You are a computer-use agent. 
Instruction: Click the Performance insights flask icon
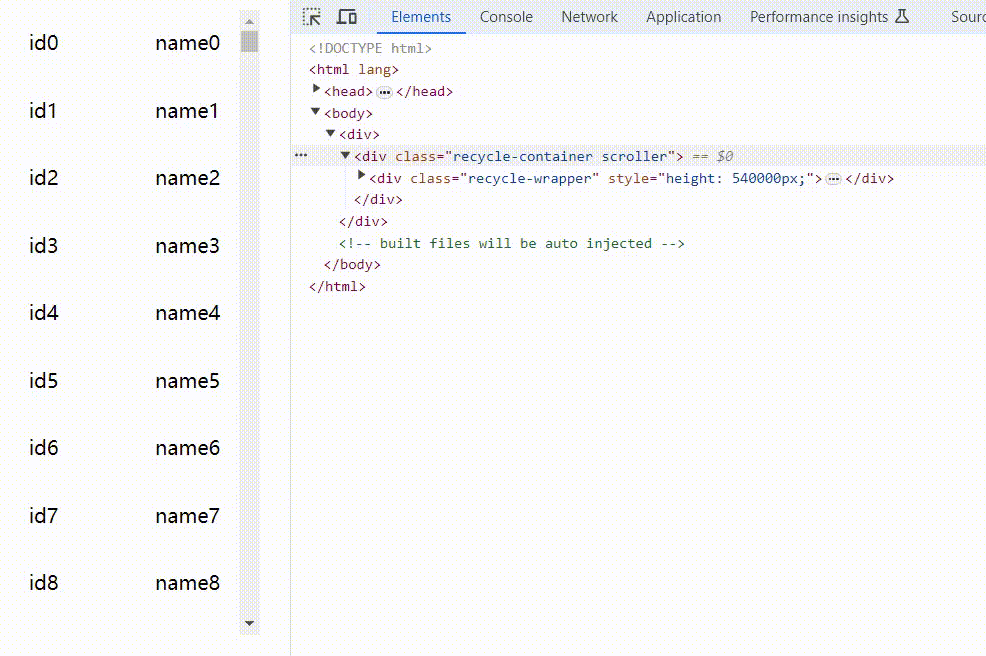pyautogui.click(x=902, y=16)
